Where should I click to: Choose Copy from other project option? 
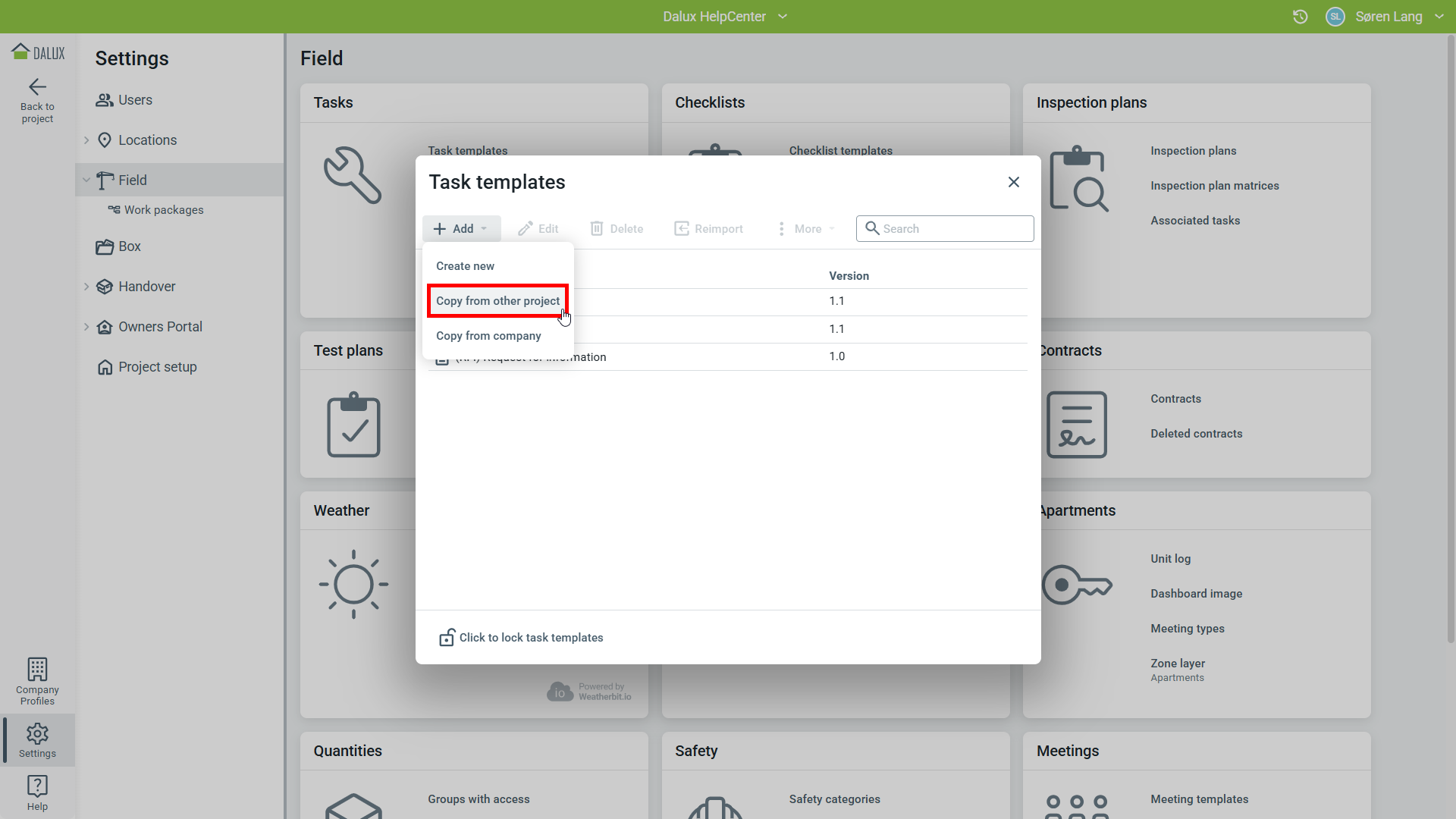pos(497,301)
